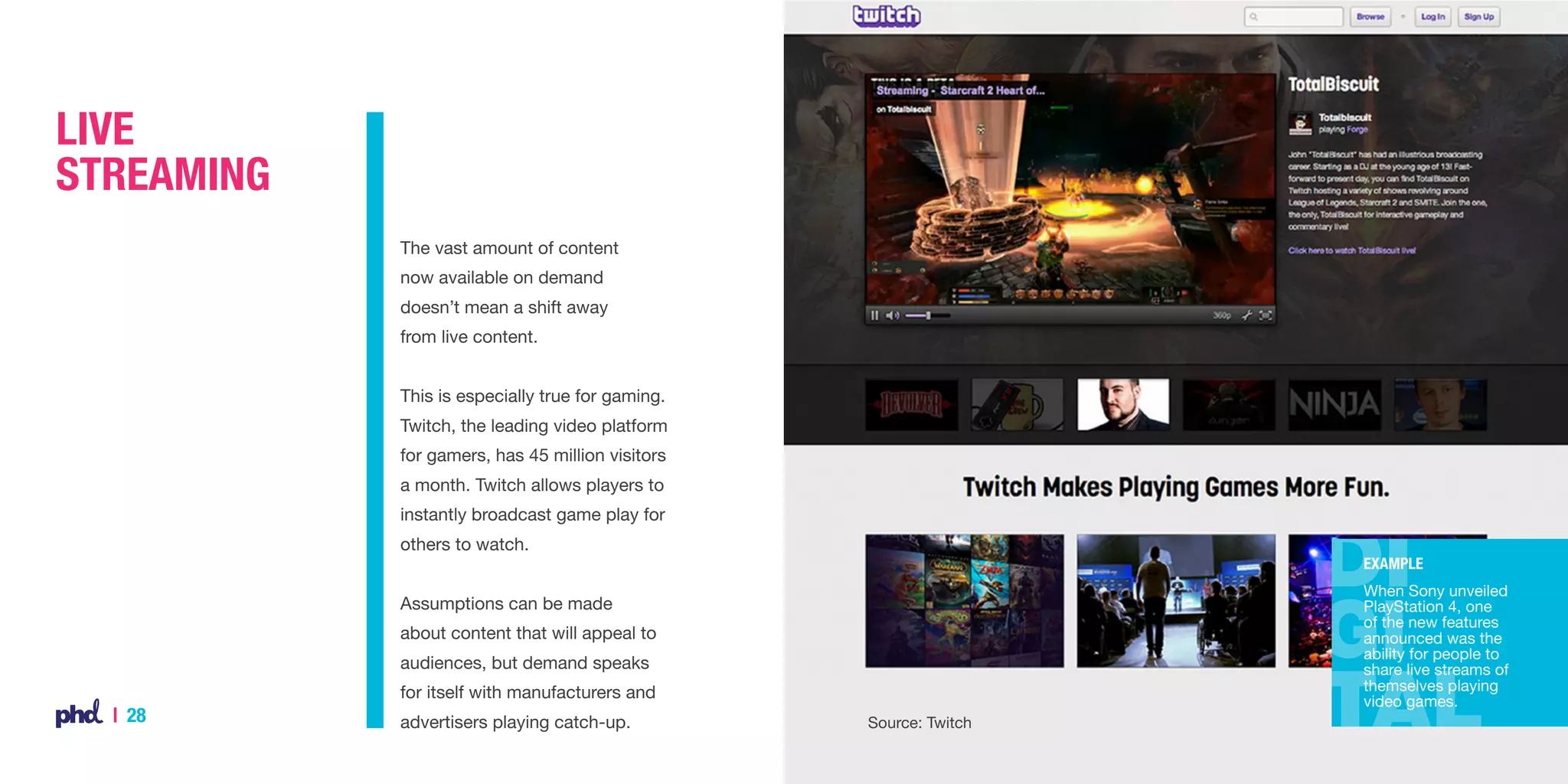Select the bearded man channel thumbnail

1122,404
